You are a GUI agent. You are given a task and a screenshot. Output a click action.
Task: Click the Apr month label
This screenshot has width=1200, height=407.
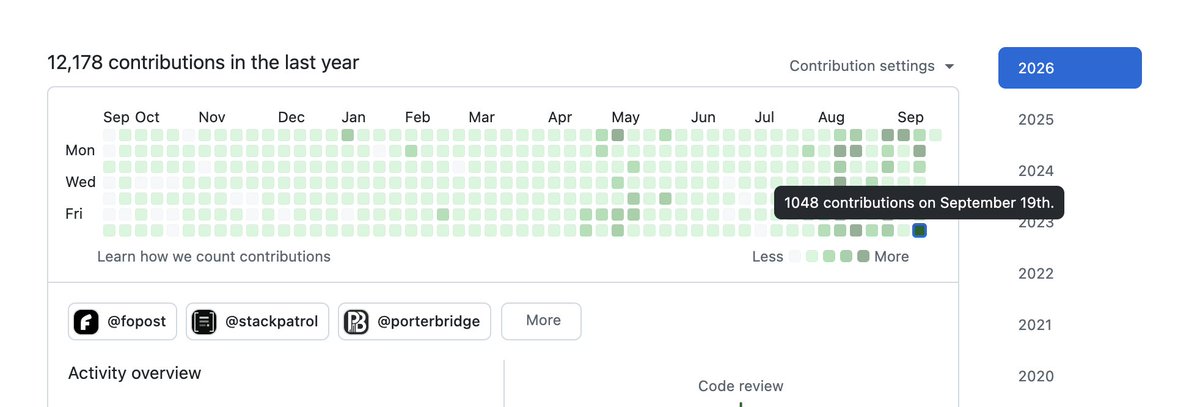(x=560, y=117)
